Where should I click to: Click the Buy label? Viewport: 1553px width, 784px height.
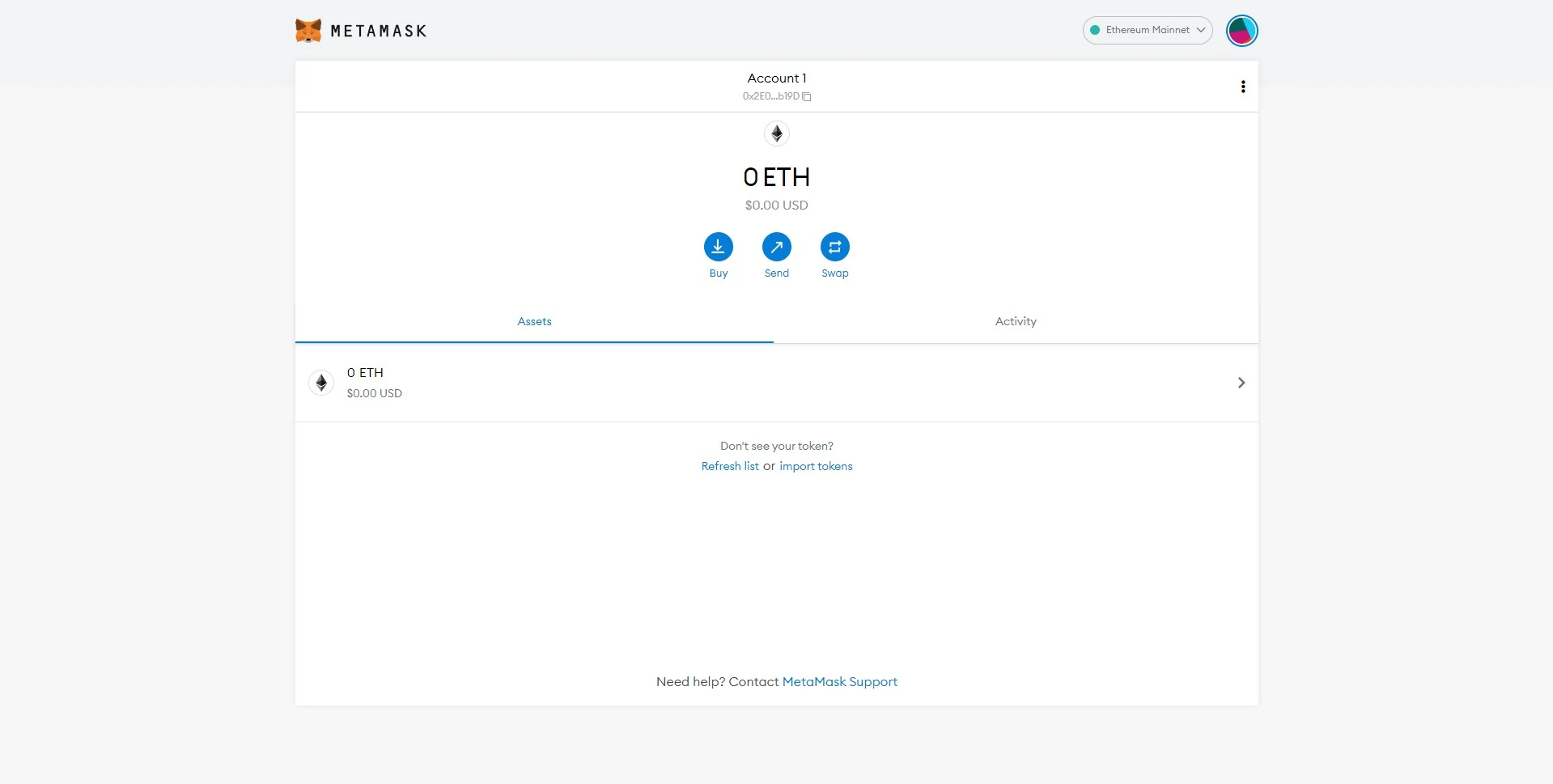click(719, 273)
